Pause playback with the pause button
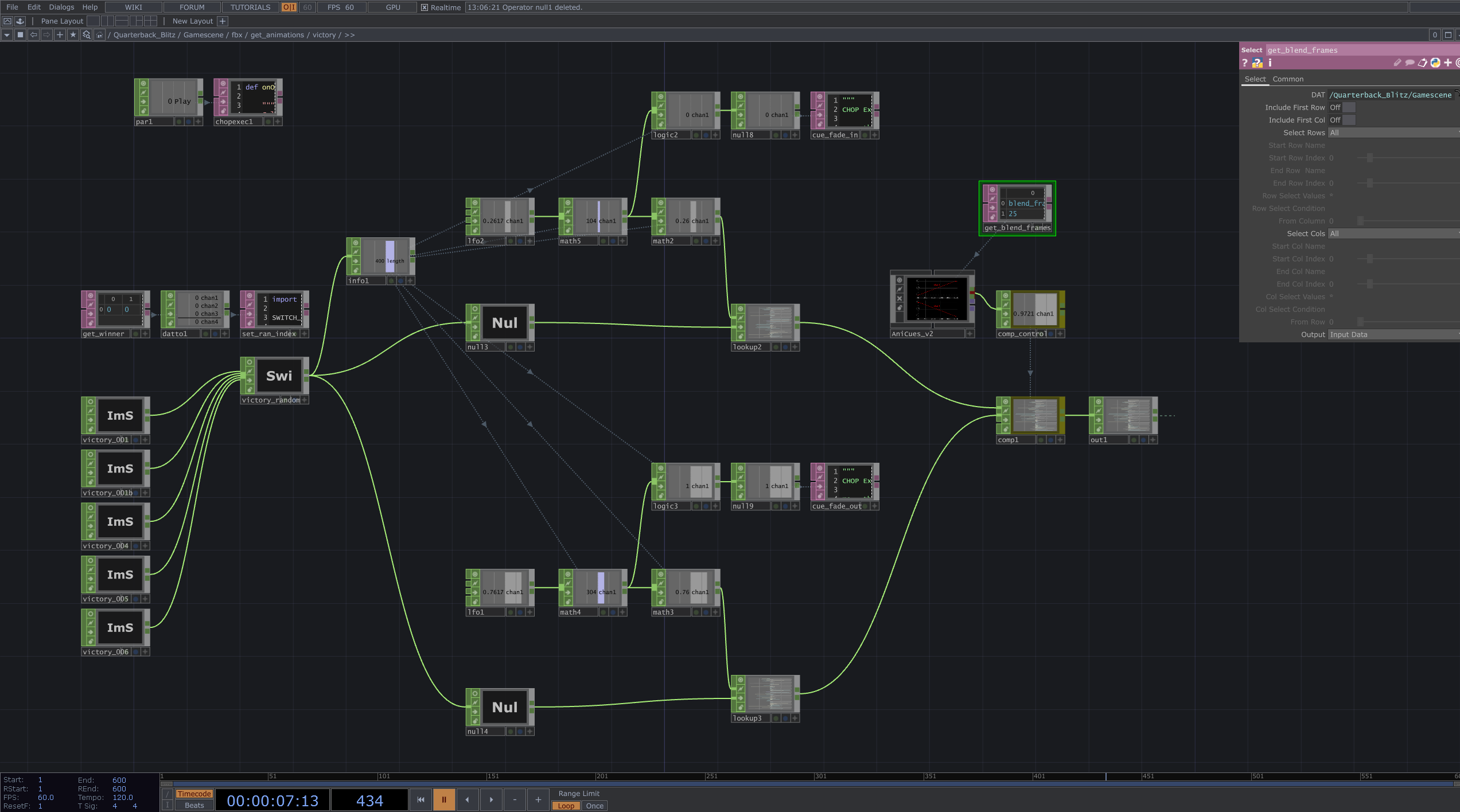This screenshot has width=1460, height=812. (443, 799)
